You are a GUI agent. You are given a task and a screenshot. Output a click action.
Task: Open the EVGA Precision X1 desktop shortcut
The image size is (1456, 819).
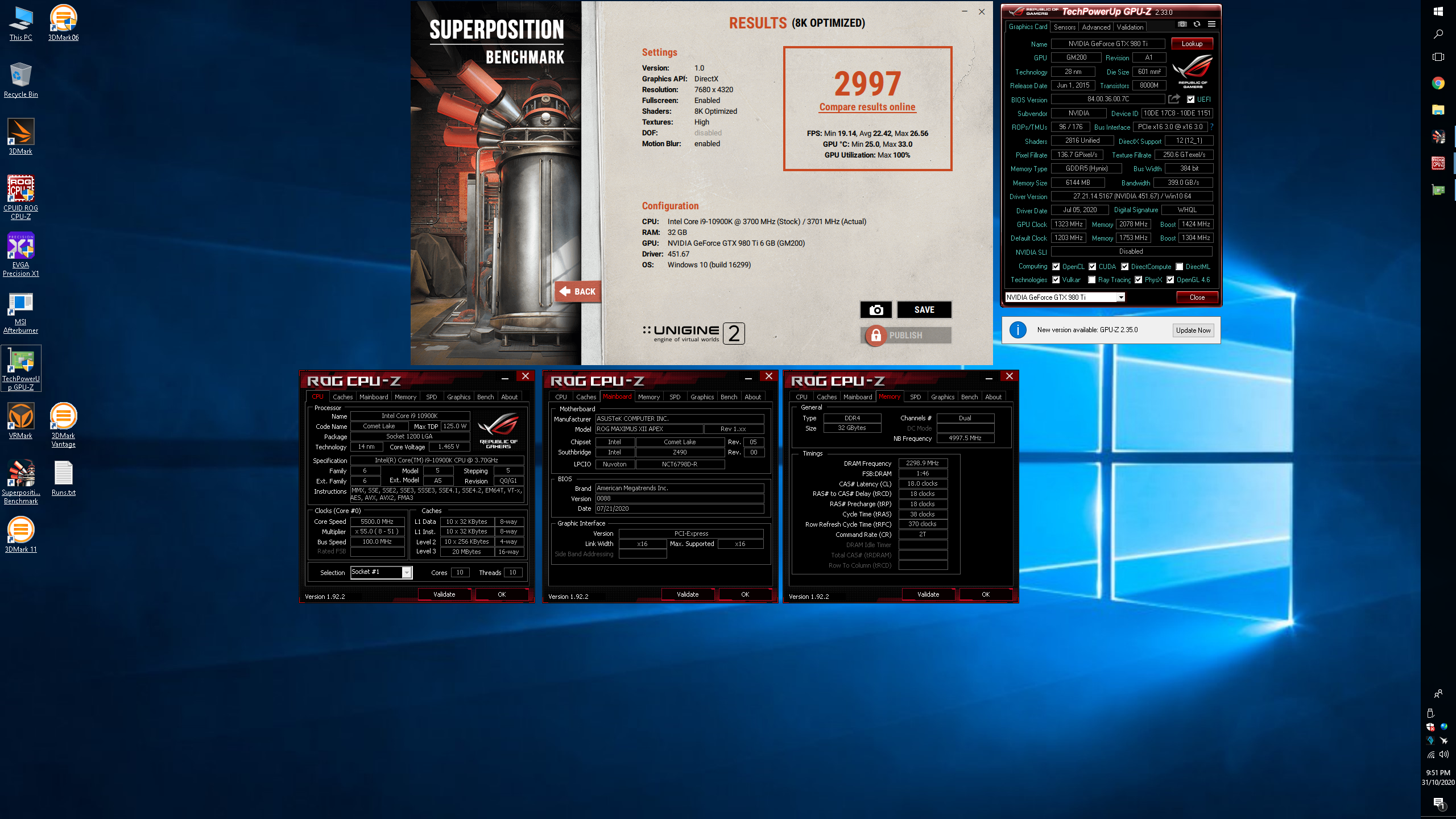pos(21,254)
